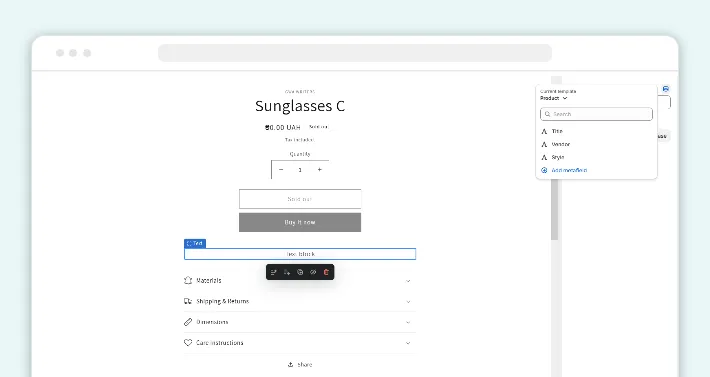Click the Shipping & Returns truck icon
The height and width of the screenshot is (377, 710).
point(188,301)
